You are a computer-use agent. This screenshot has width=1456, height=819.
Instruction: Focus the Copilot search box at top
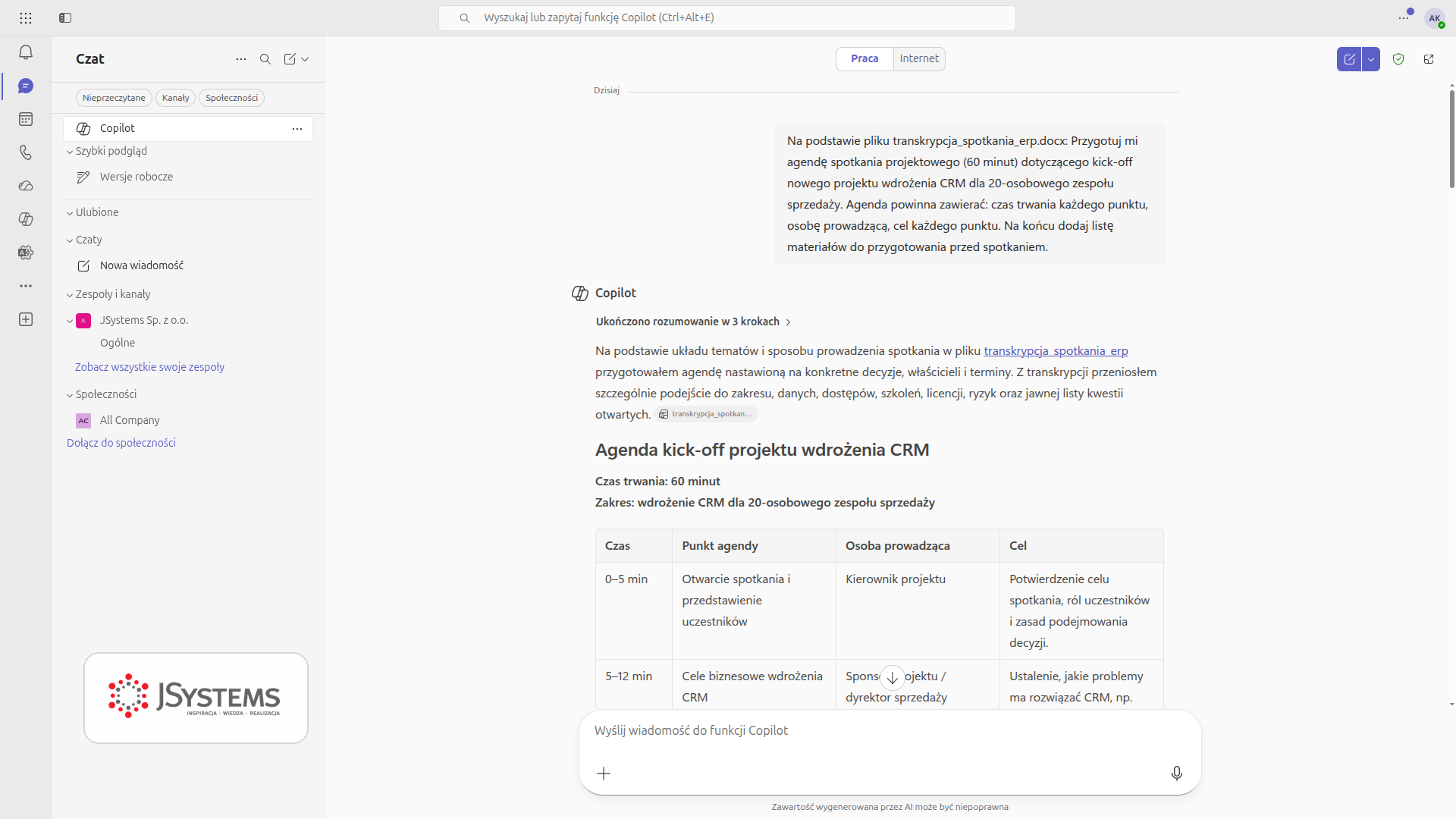click(726, 18)
